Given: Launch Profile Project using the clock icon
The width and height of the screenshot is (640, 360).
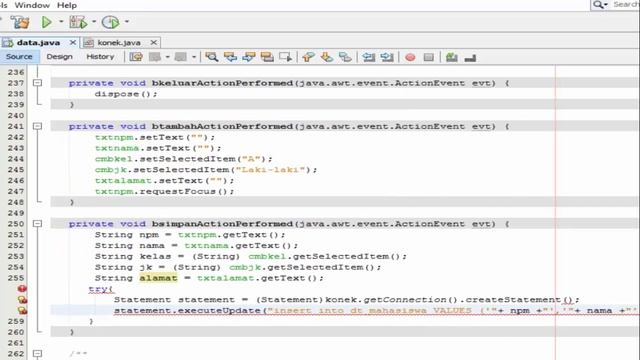Looking at the screenshot, I should 110,22.
